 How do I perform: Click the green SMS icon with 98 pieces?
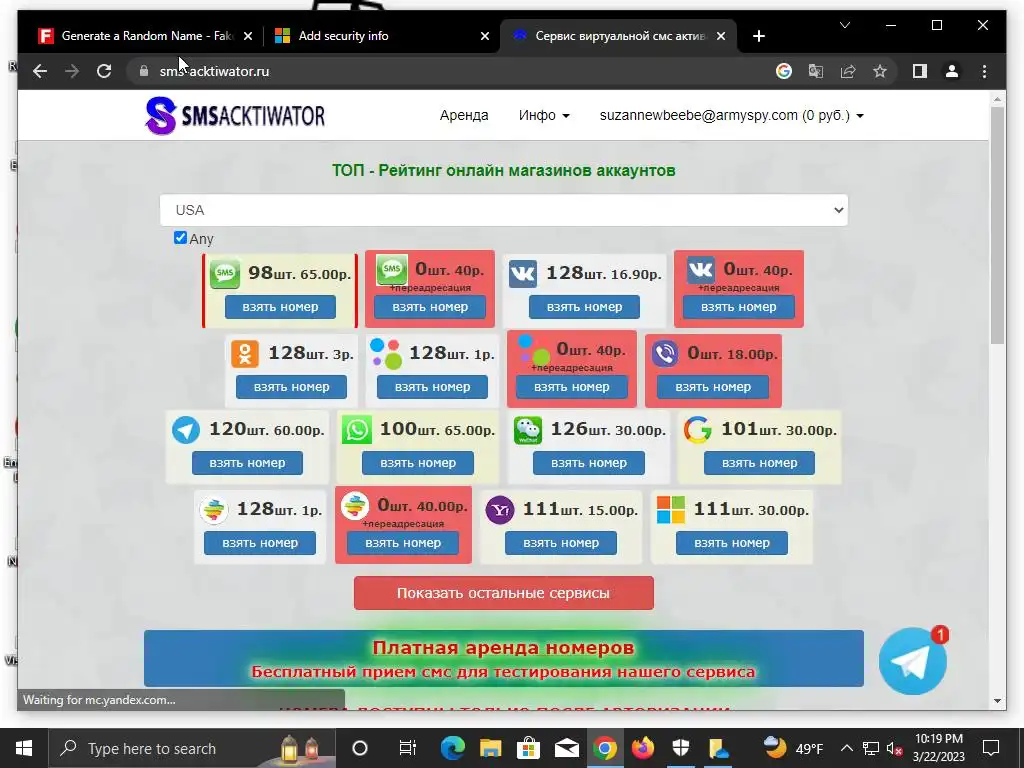(x=225, y=273)
